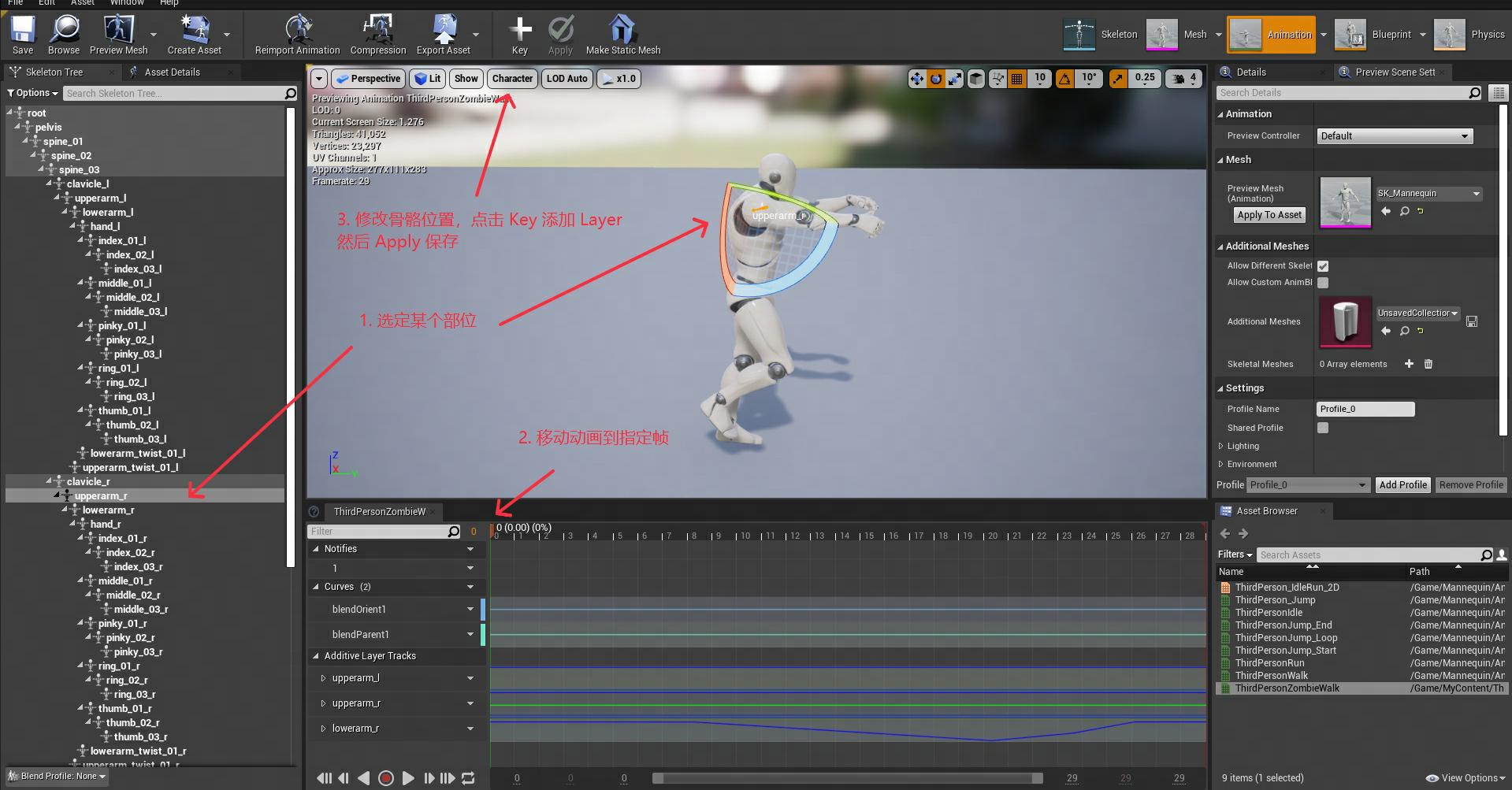Toggle animation looping
Image resolution: width=1512 pixels, height=790 pixels.
pyautogui.click(x=468, y=778)
